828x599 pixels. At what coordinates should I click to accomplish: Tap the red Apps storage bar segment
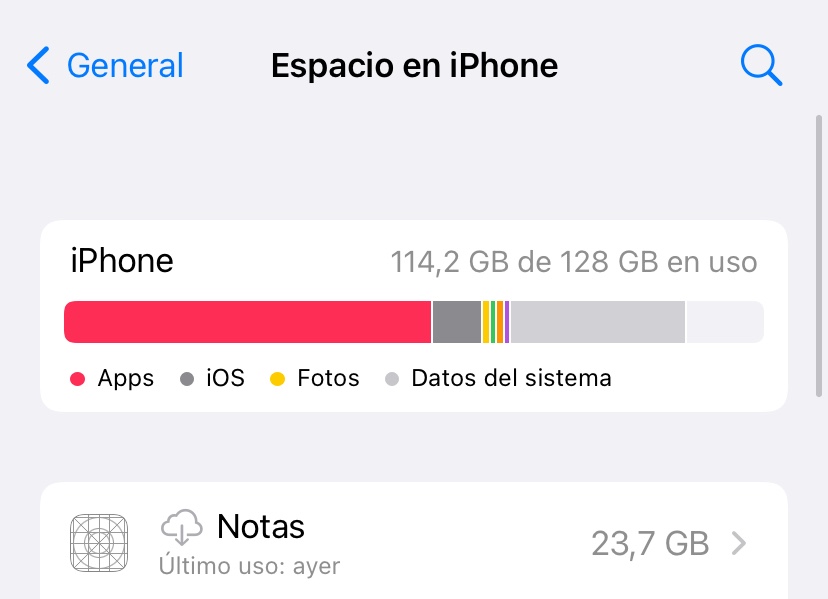pos(247,322)
